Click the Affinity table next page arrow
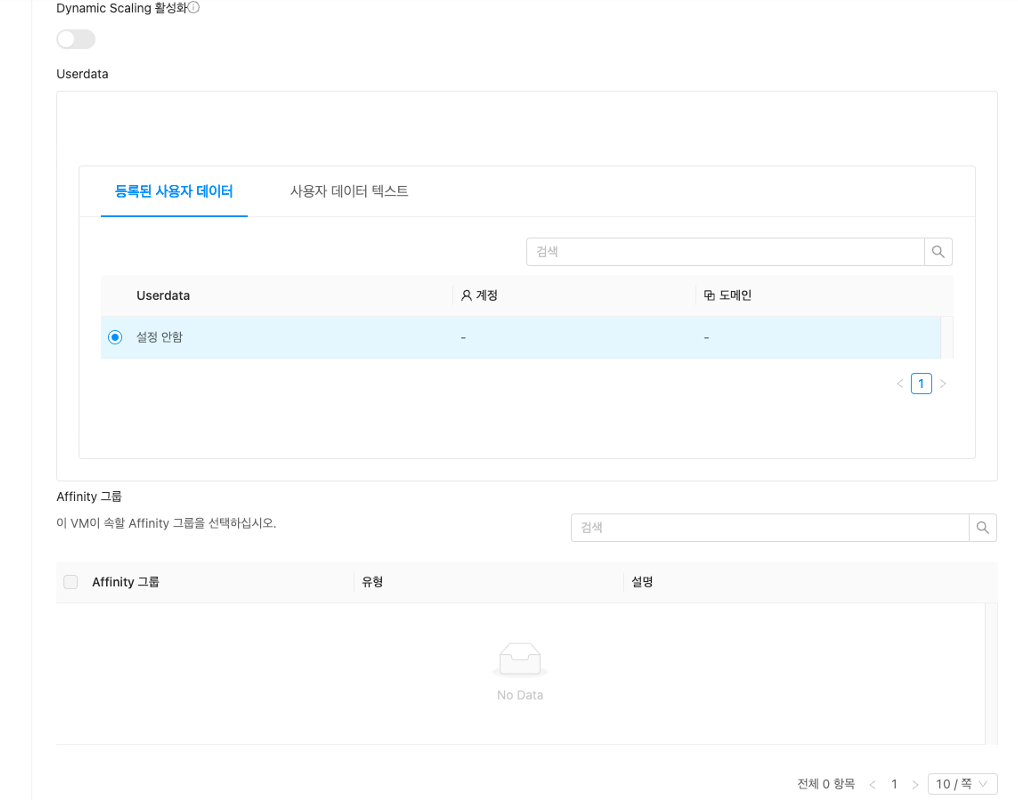The height and width of the screenshot is (800, 1018). [x=915, y=785]
